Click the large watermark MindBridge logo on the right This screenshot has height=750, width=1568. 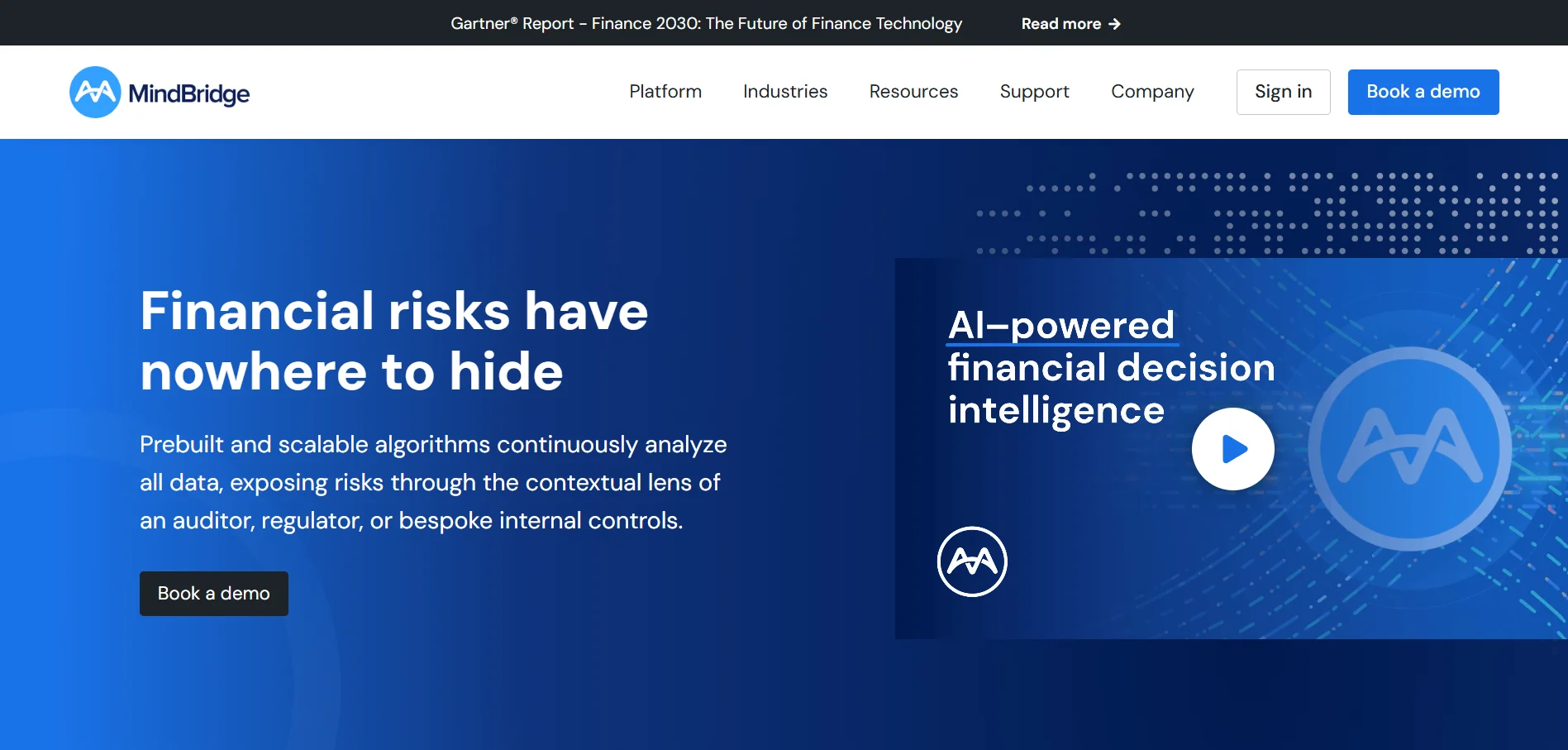1424,451
